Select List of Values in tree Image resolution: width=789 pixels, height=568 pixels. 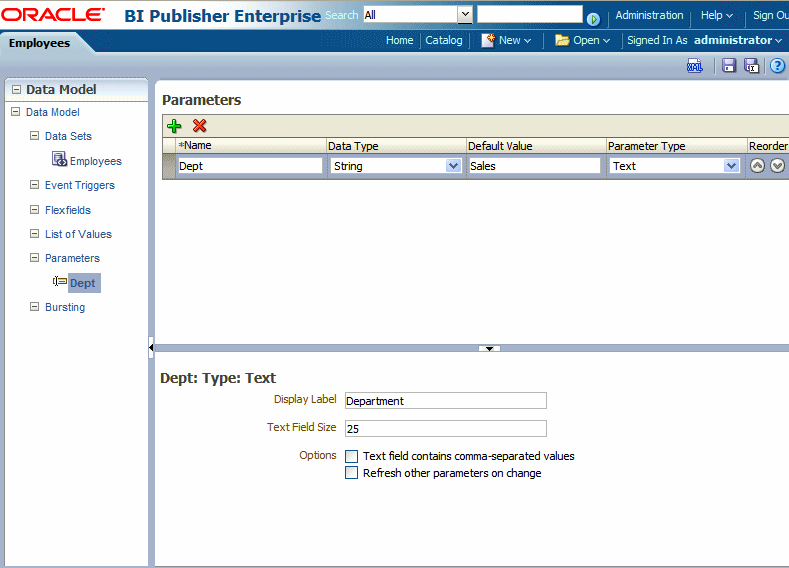(78, 234)
